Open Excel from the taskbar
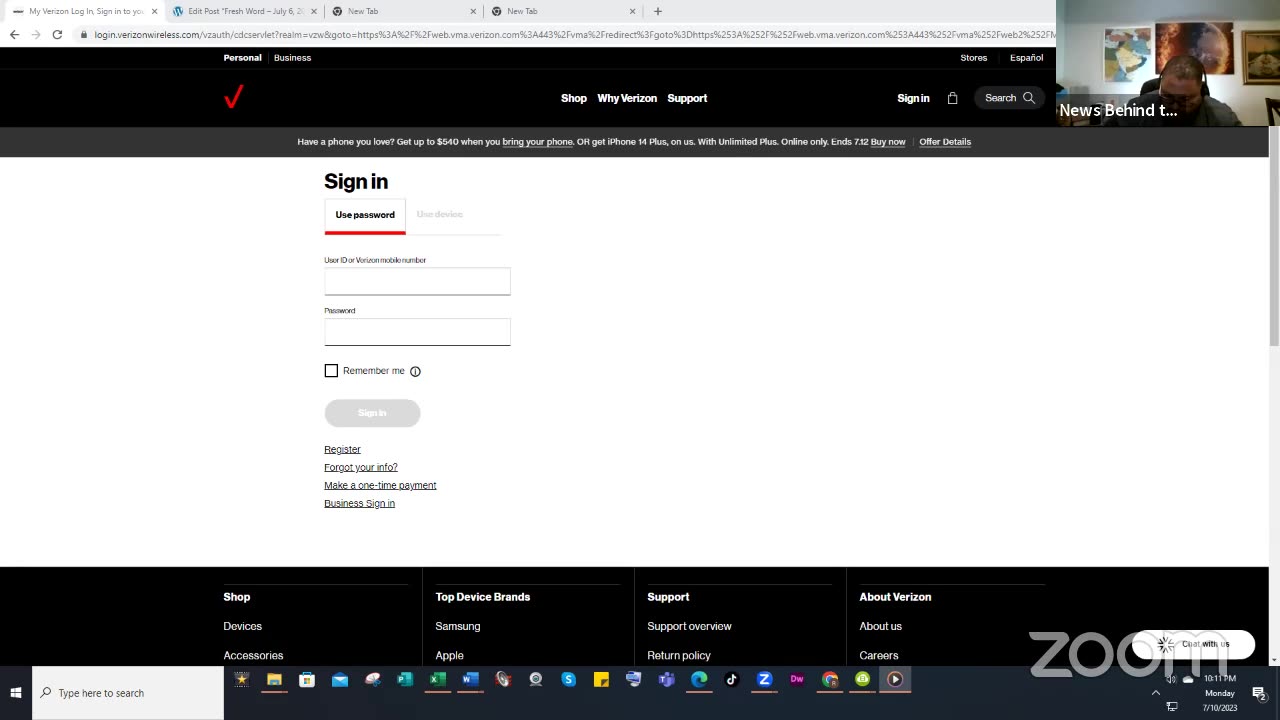The height and width of the screenshot is (720, 1280). click(438, 680)
